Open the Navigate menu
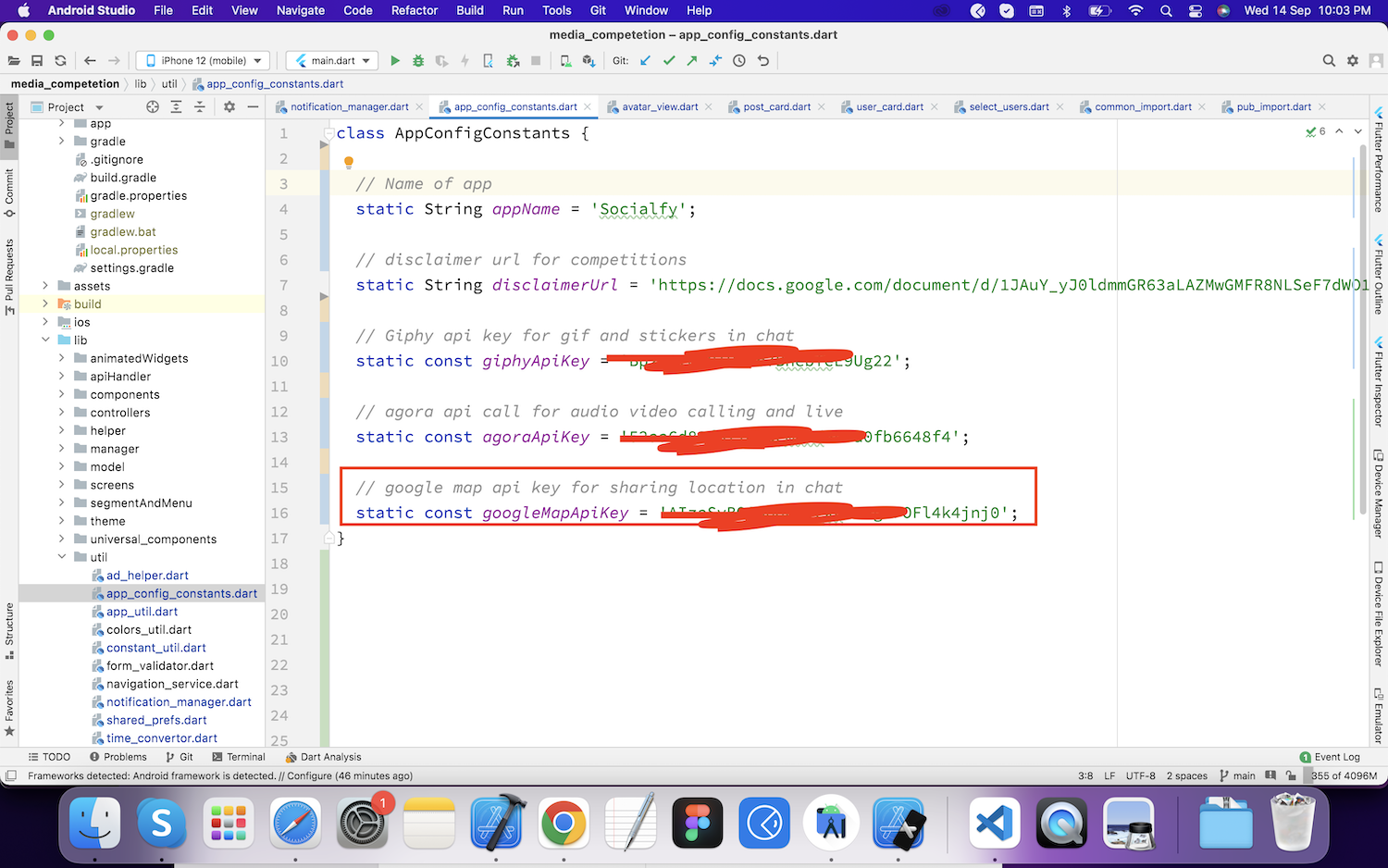This screenshot has width=1388, height=868. click(x=301, y=10)
